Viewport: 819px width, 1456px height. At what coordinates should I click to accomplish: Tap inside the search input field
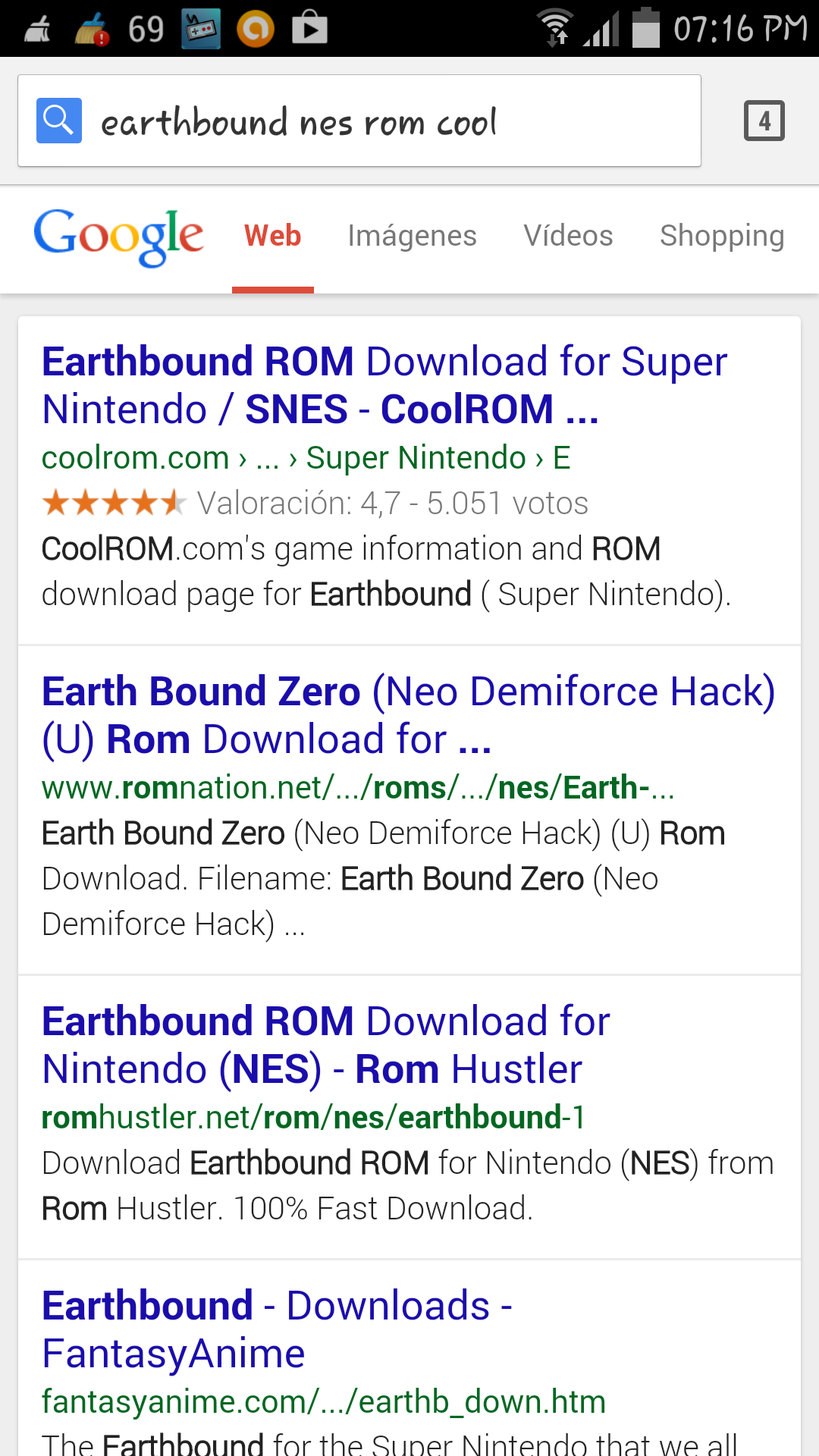(x=341, y=120)
